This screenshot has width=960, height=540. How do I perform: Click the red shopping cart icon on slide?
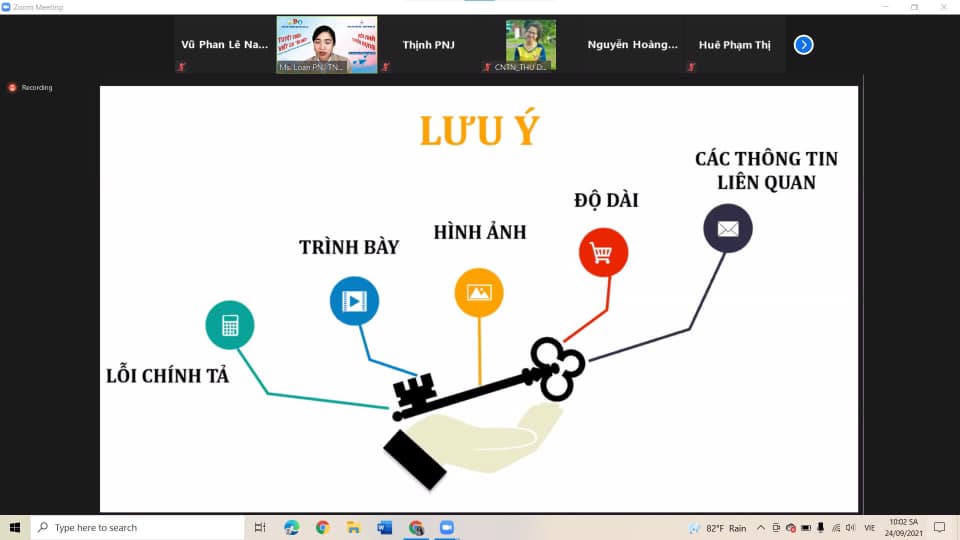click(x=603, y=253)
